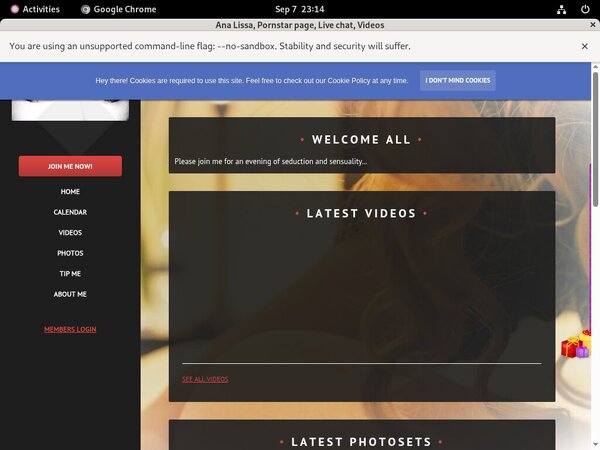Click the logo image in sidebar
Viewport: 600px width, 450px height.
click(70, 109)
